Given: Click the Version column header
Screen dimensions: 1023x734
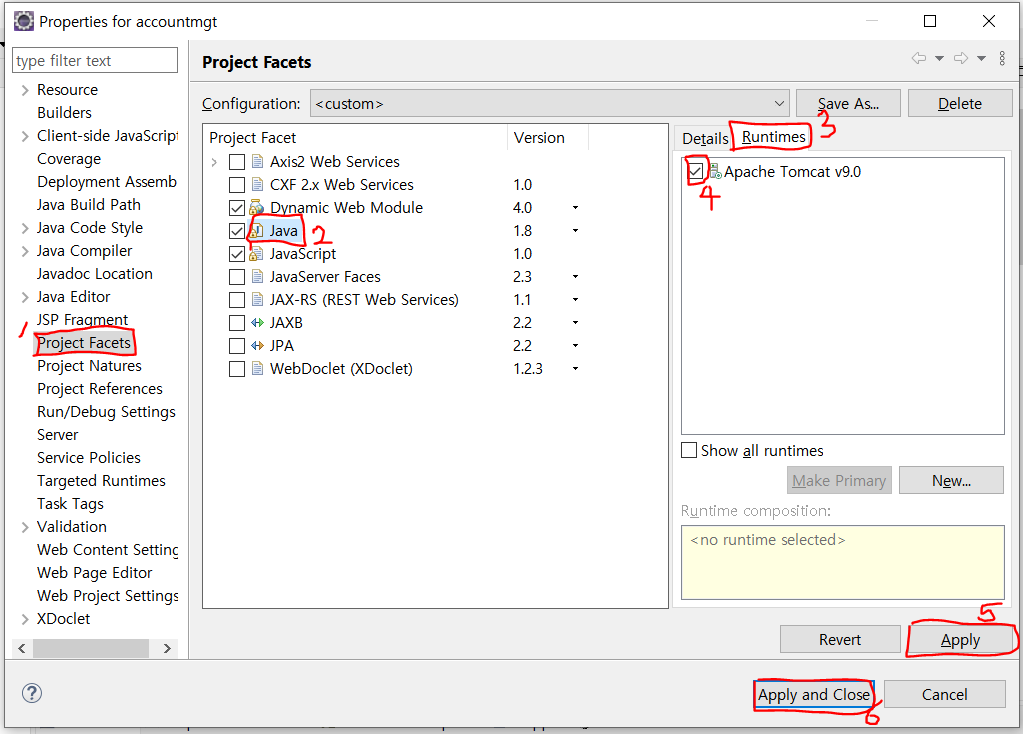Looking at the screenshot, I should click(547, 138).
